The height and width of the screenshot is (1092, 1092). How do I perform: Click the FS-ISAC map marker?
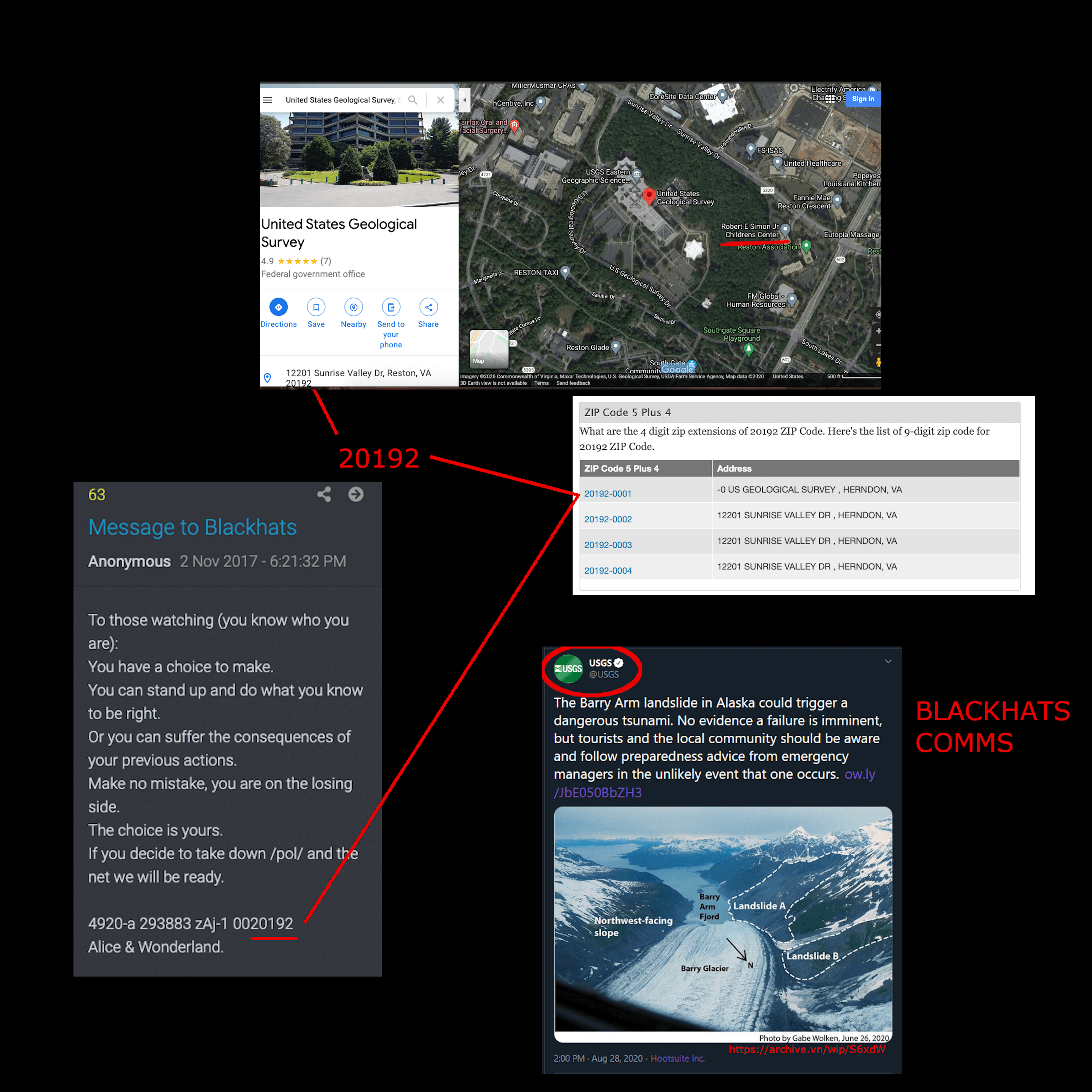coord(751,149)
